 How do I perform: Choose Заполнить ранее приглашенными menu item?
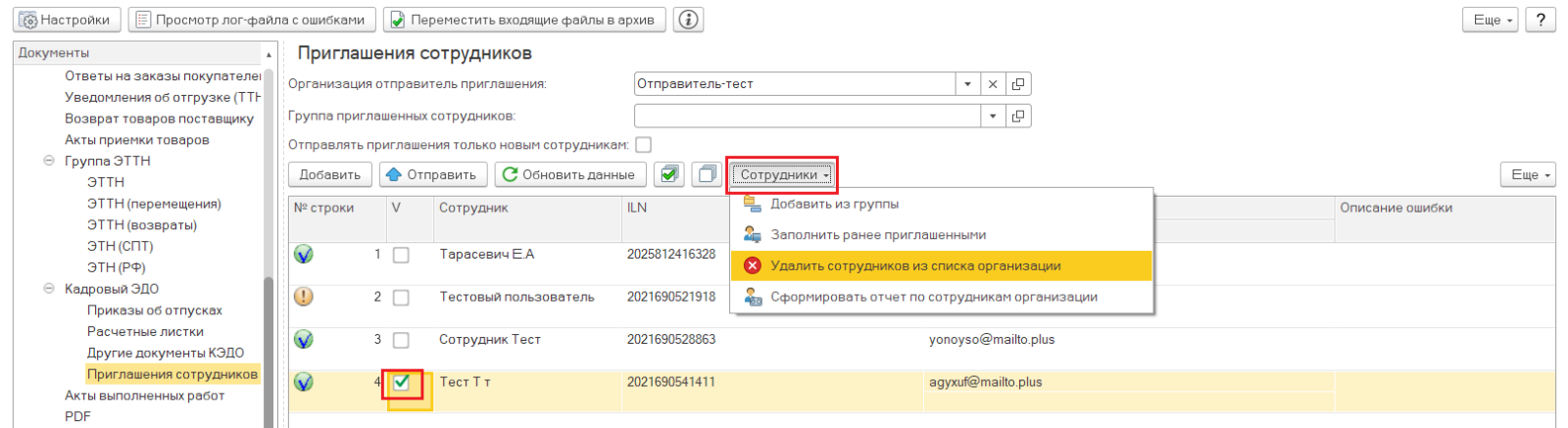(878, 235)
